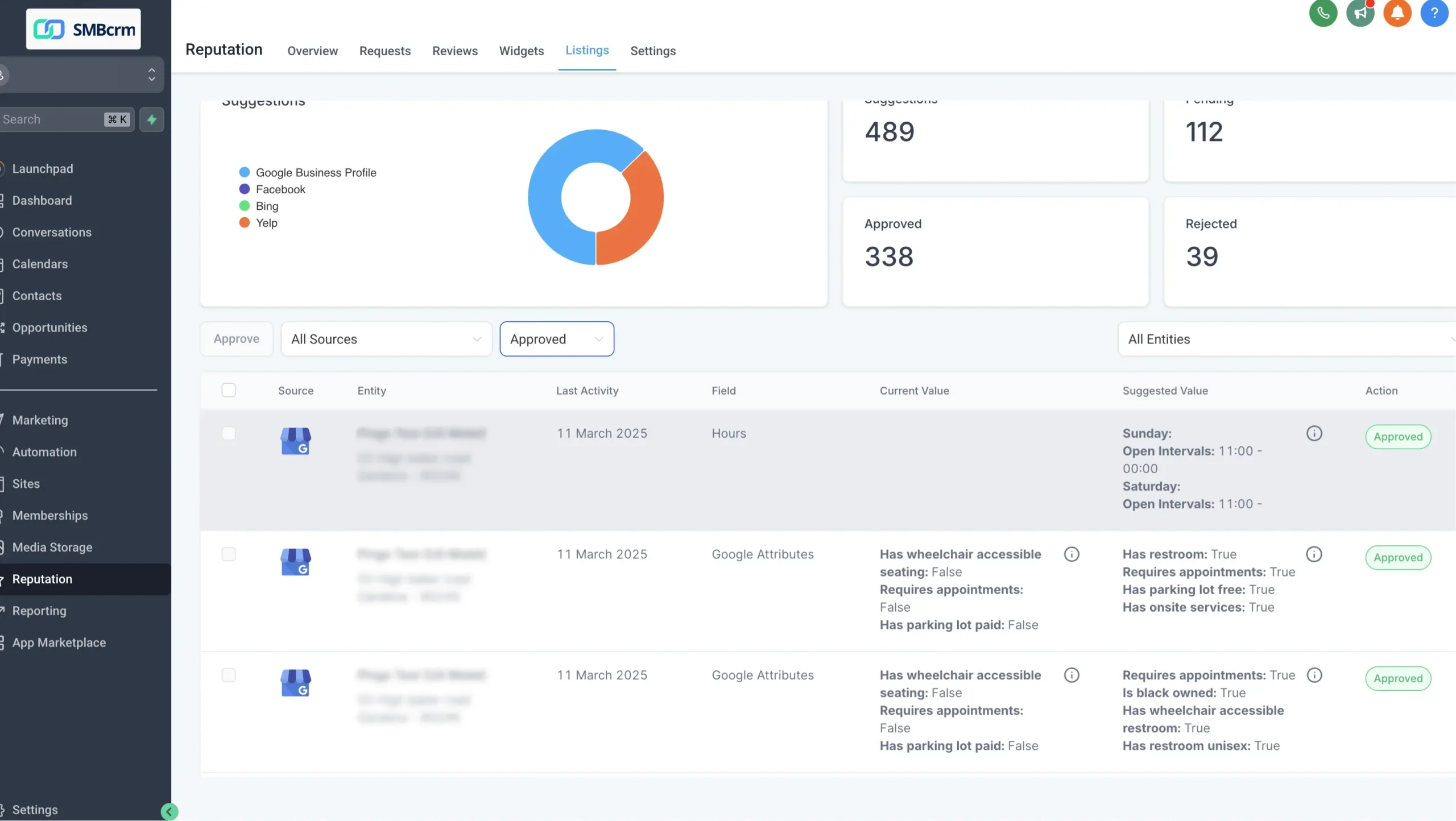1456x821 pixels.
Task: Click Facebook purple legend dot
Action: tap(245, 189)
